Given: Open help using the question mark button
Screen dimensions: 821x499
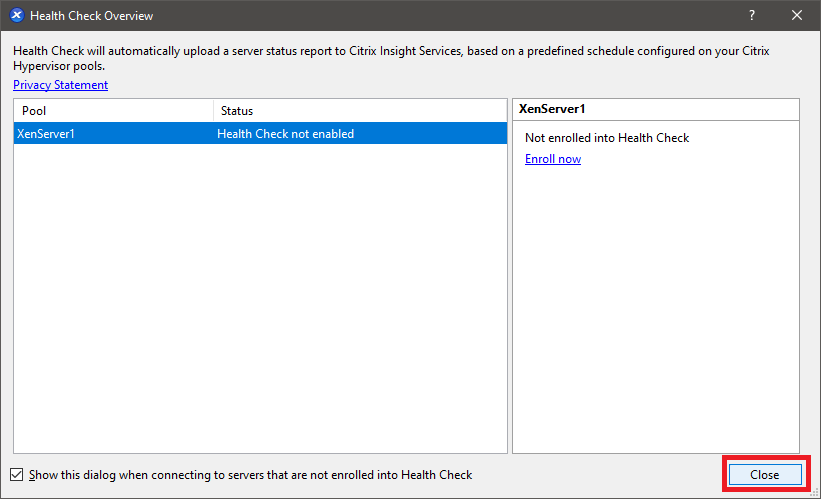Looking at the screenshot, I should (x=751, y=16).
